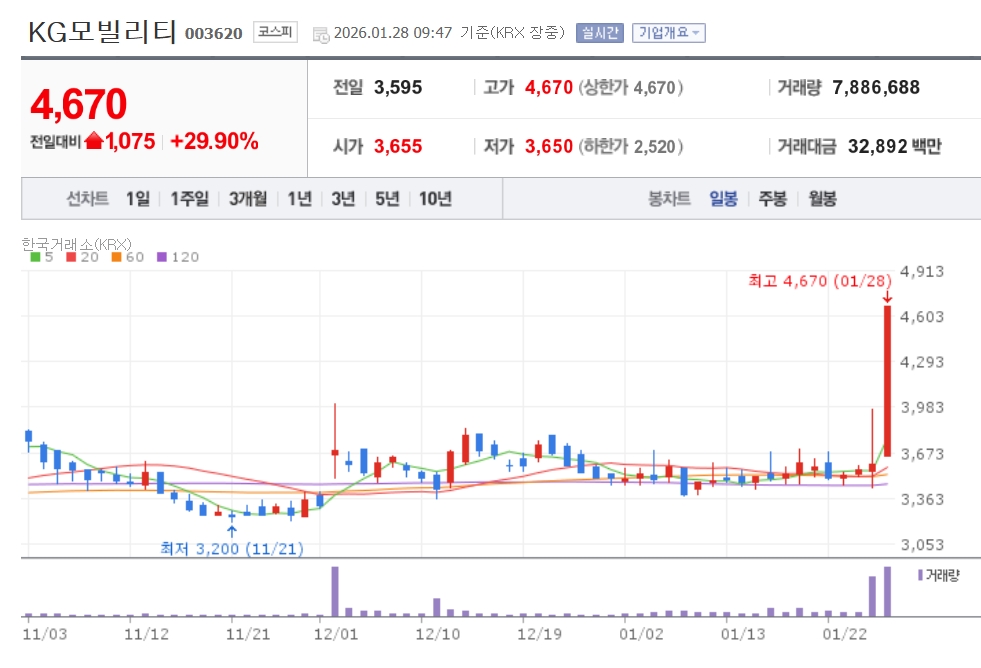
Task: Open the 기업개요 dropdown
Action: (x=669, y=33)
